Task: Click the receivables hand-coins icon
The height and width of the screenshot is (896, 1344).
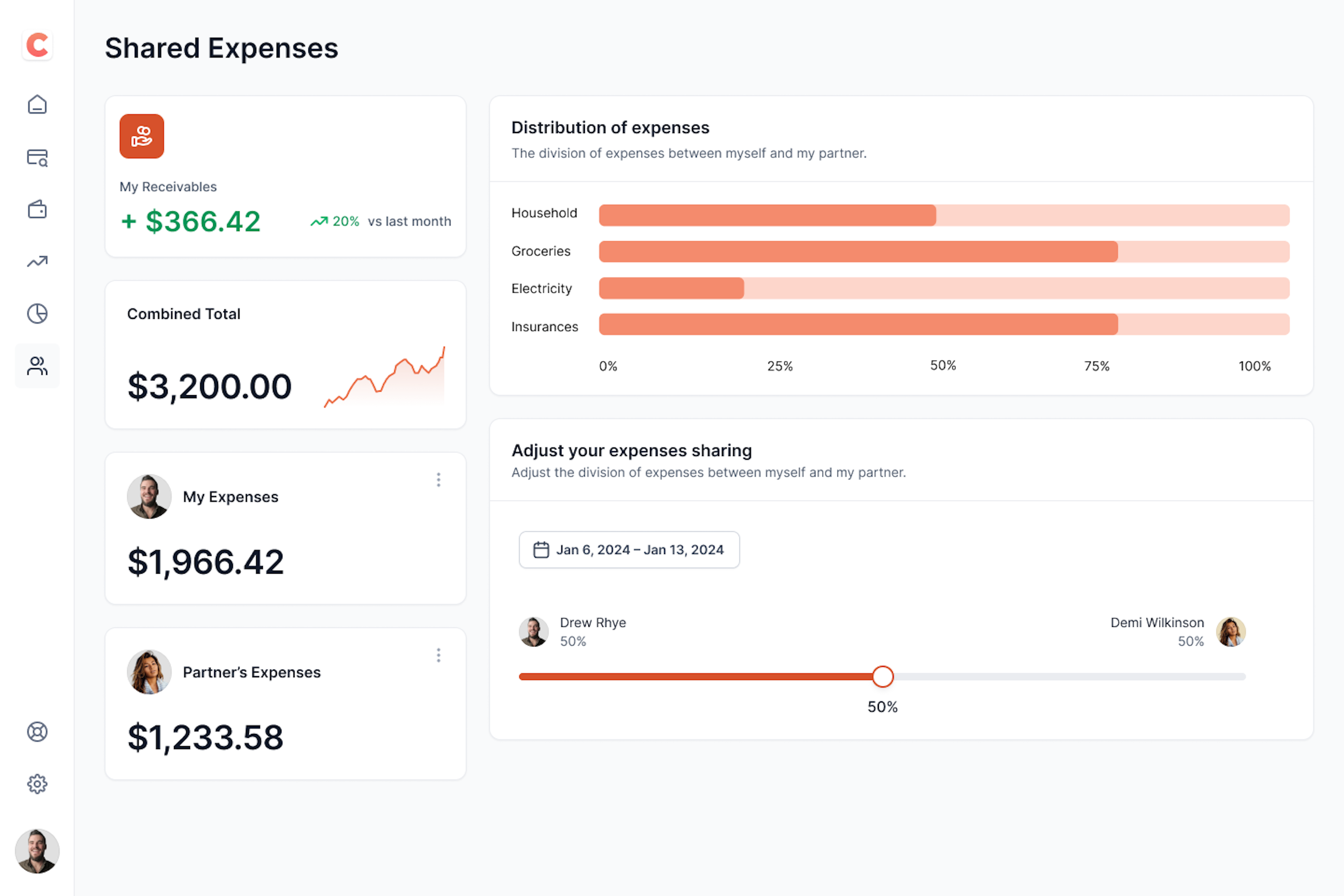Action: 142,136
